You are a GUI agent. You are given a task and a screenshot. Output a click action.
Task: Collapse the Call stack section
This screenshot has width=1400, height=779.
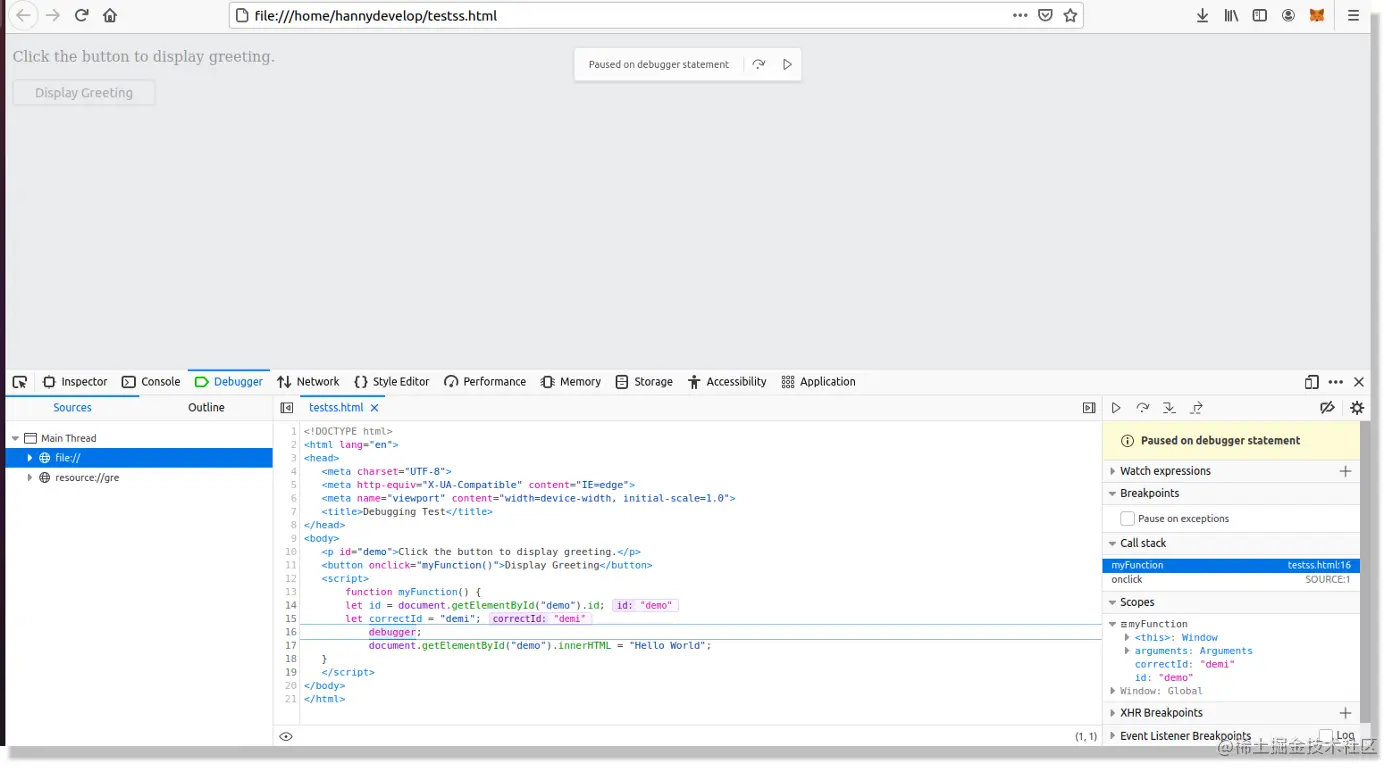1112,544
